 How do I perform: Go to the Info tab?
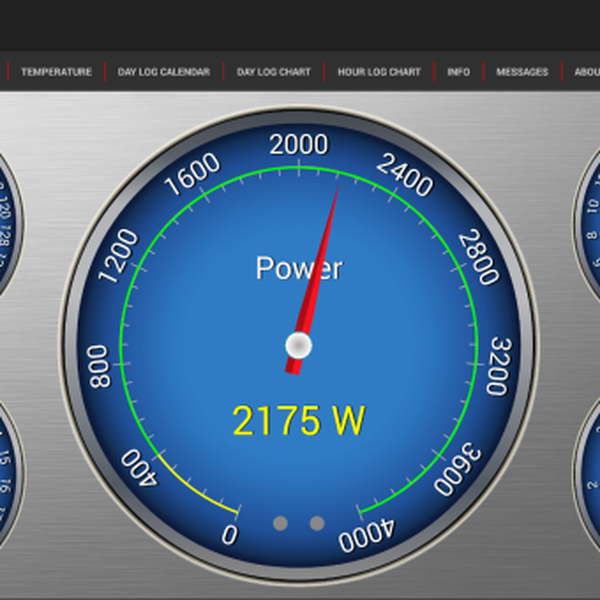pos(459,72)
